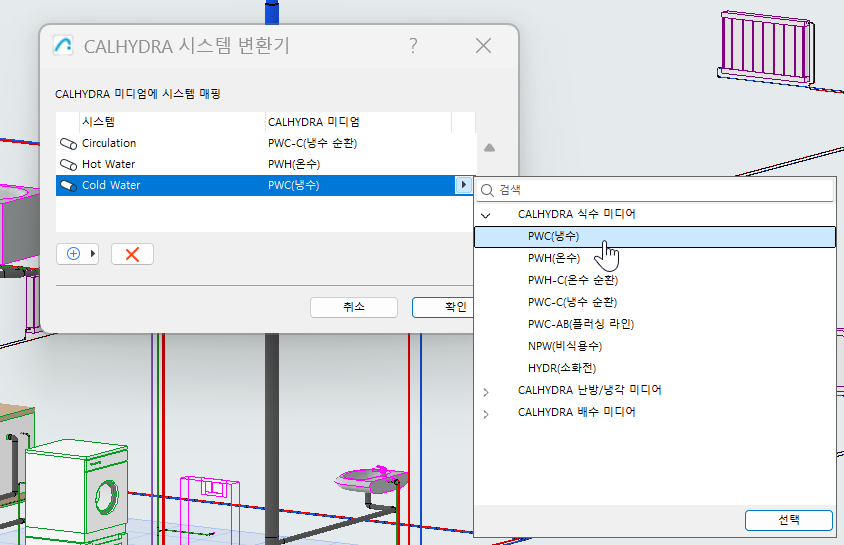
Task: Click the CALHYDRA 배수 미디어 label
Action: click(x=576, y=413)
